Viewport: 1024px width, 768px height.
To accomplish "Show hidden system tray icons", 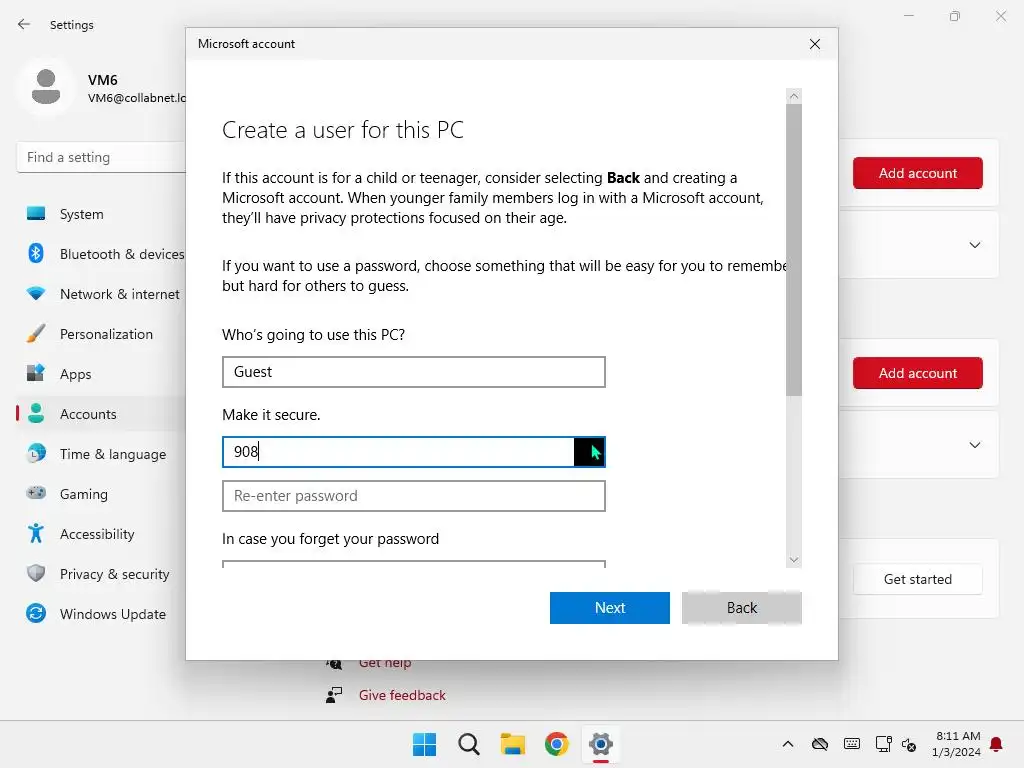I will [x=788, y=744].
